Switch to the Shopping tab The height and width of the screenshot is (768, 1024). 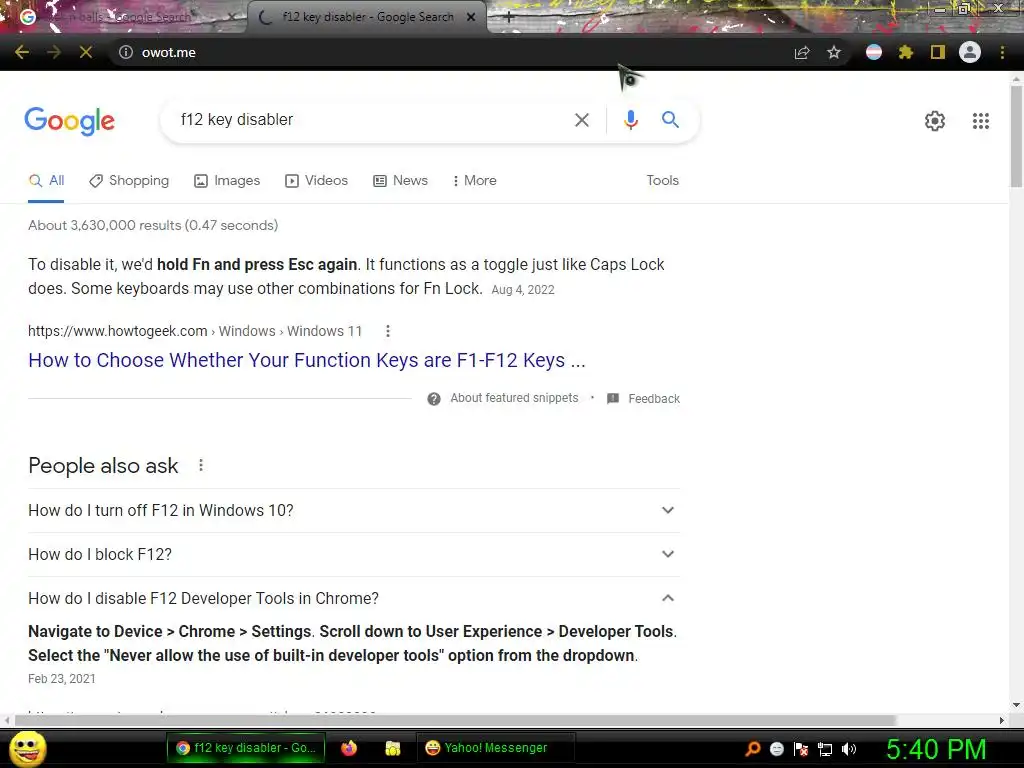[129, 181]
